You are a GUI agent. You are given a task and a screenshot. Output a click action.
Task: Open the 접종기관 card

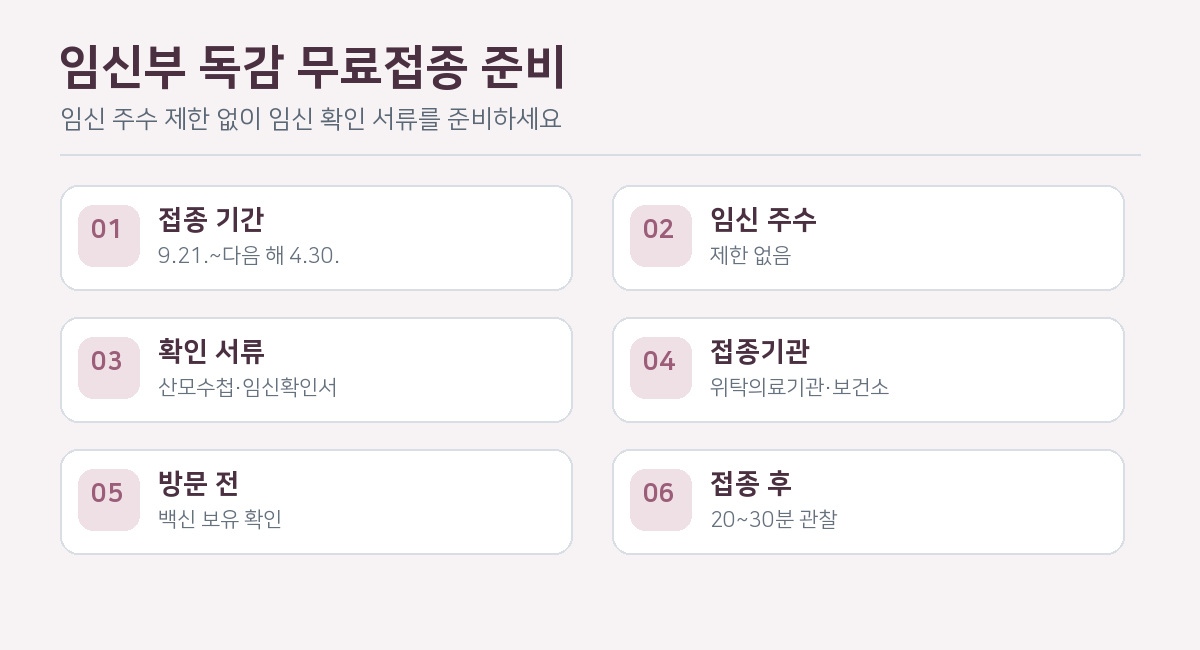pos(868,370)
